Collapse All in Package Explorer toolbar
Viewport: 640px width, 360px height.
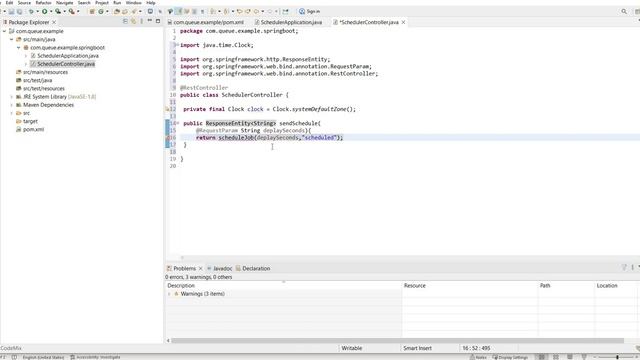pos(125,21)
